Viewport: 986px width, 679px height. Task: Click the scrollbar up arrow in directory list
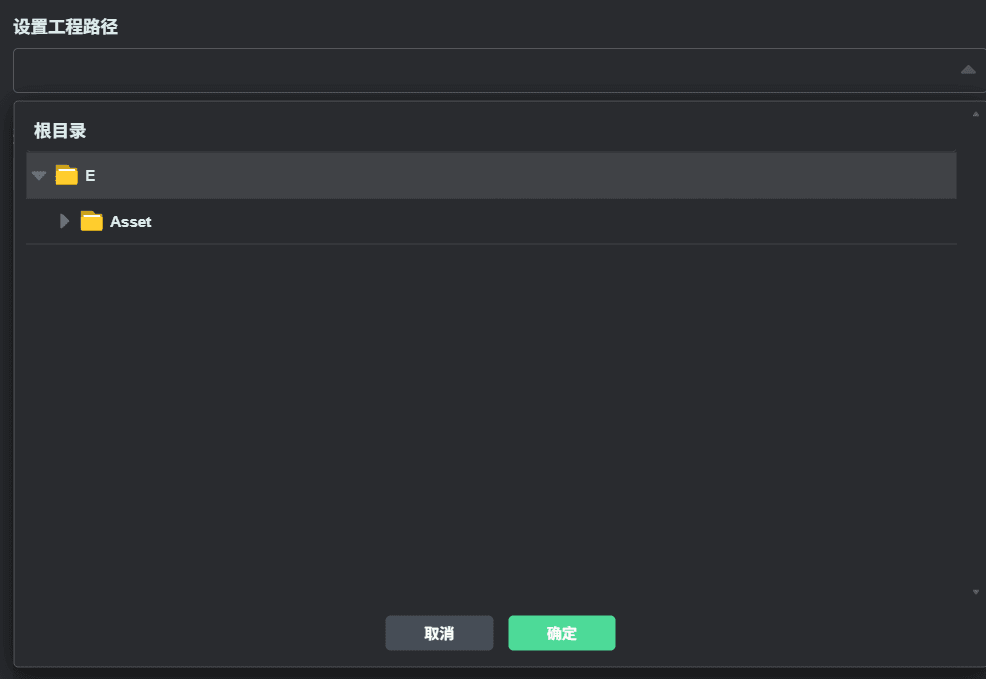pyautogui.click(x=976, y=114)
